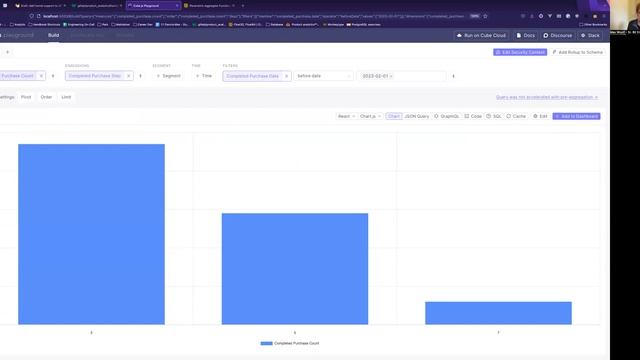
Task: Open Other Bookmarks folder
Action: tap(593, 24)
